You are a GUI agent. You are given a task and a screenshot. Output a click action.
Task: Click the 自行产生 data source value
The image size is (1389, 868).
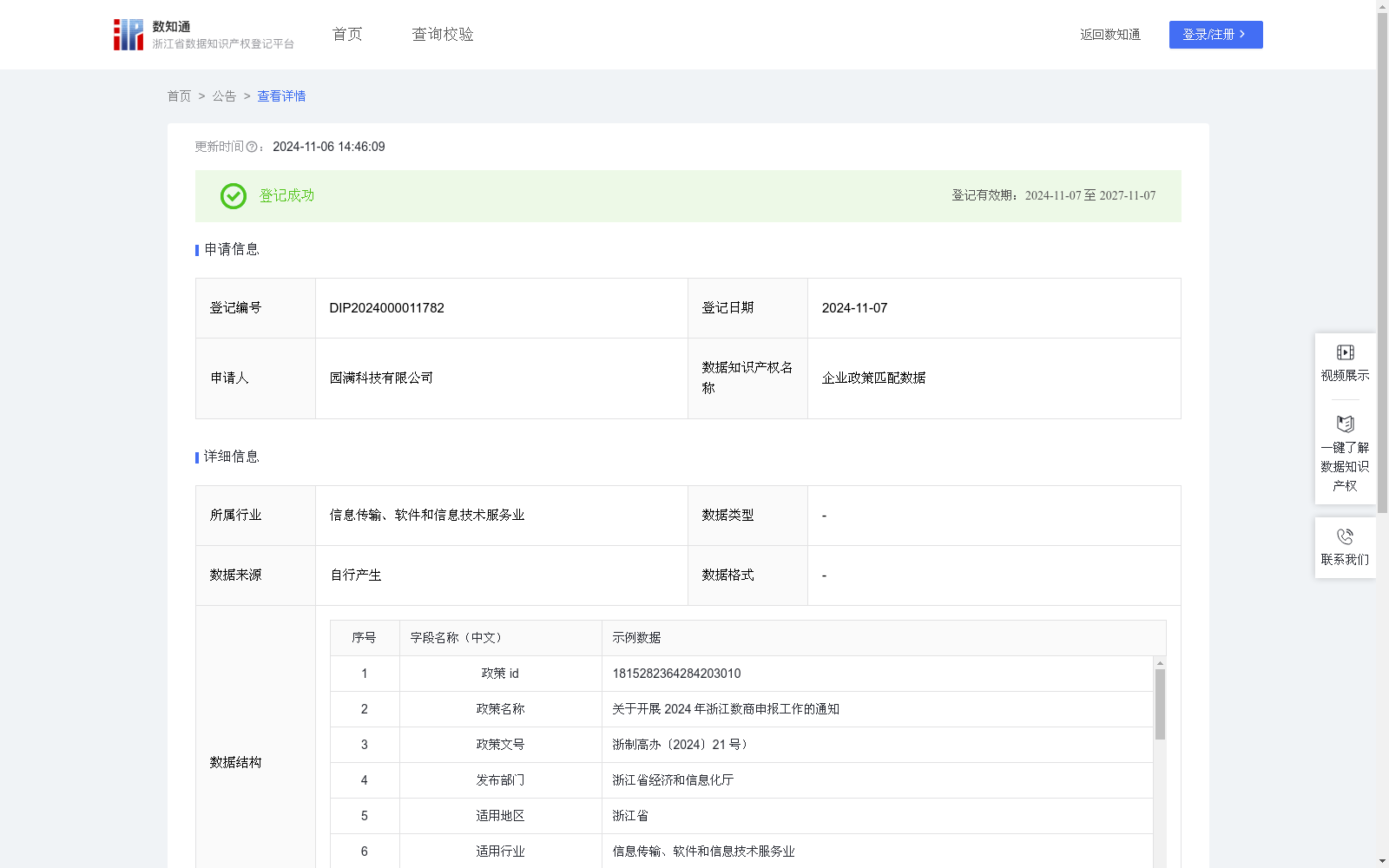[355, 575]
